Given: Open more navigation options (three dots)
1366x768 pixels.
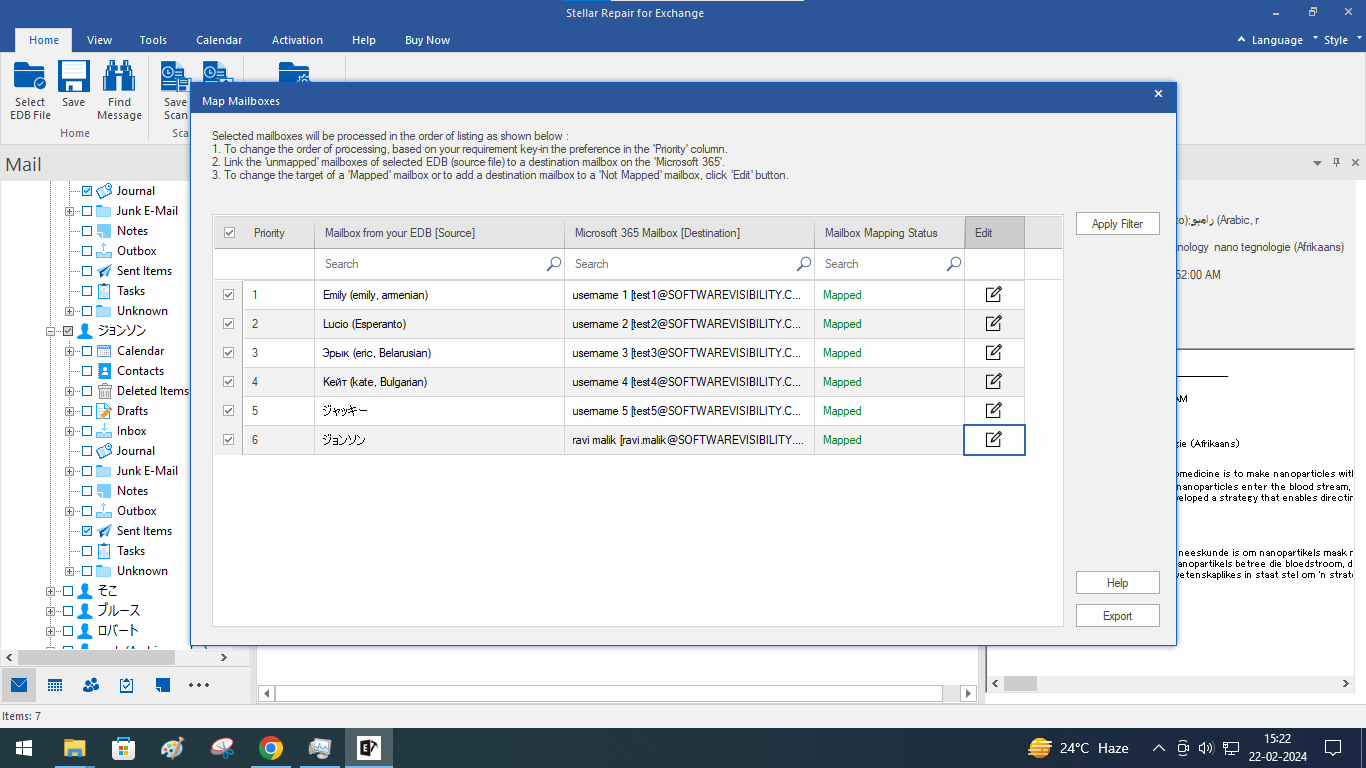Looking at the screenshot, I should pyautogui.click(x=199, y=685).
